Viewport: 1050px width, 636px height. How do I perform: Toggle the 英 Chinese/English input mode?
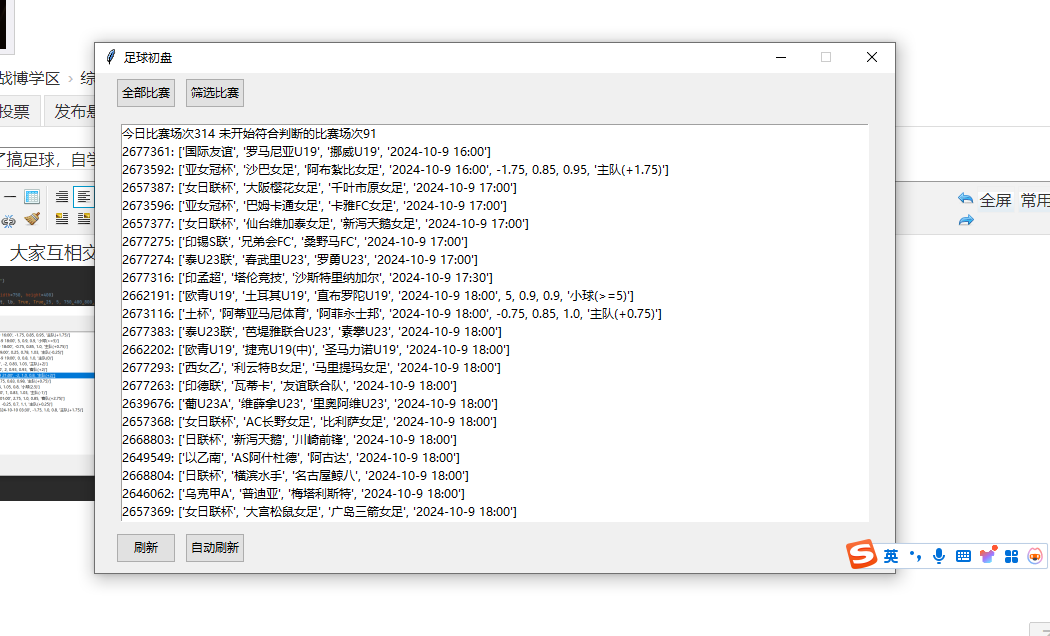890,556
